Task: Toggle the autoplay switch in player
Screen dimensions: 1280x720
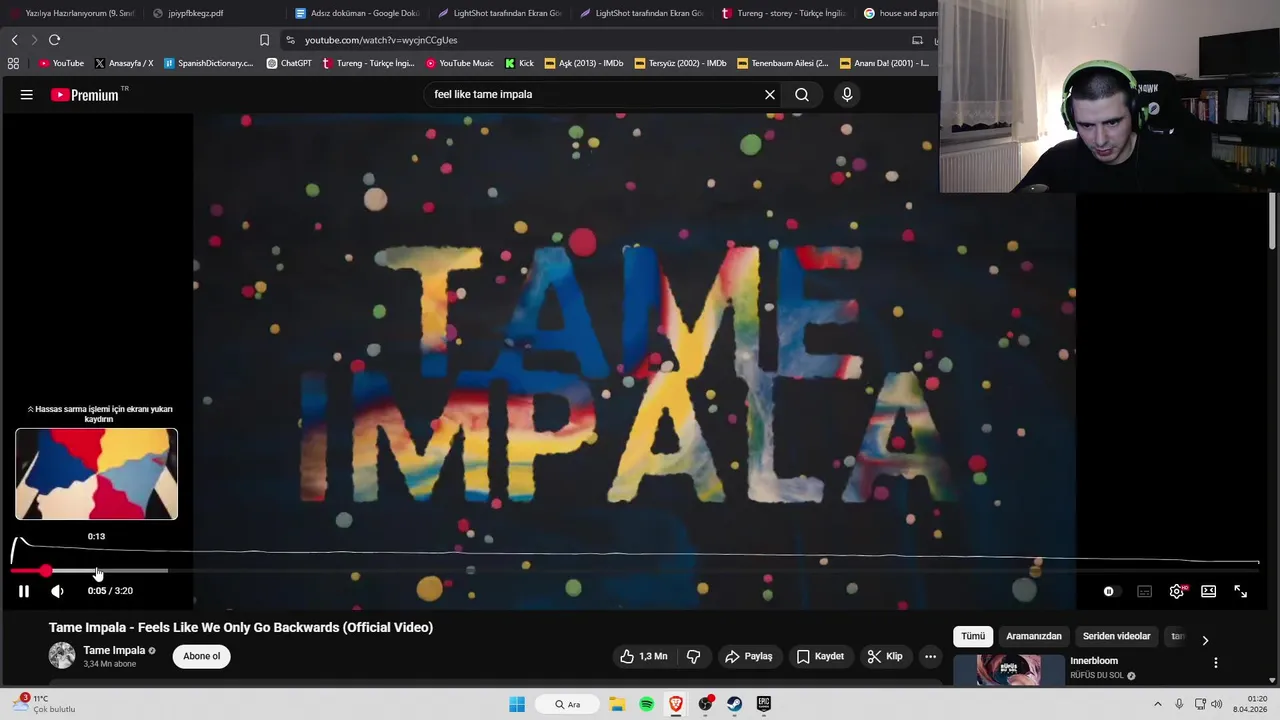Action: [x=1109, y=592]
